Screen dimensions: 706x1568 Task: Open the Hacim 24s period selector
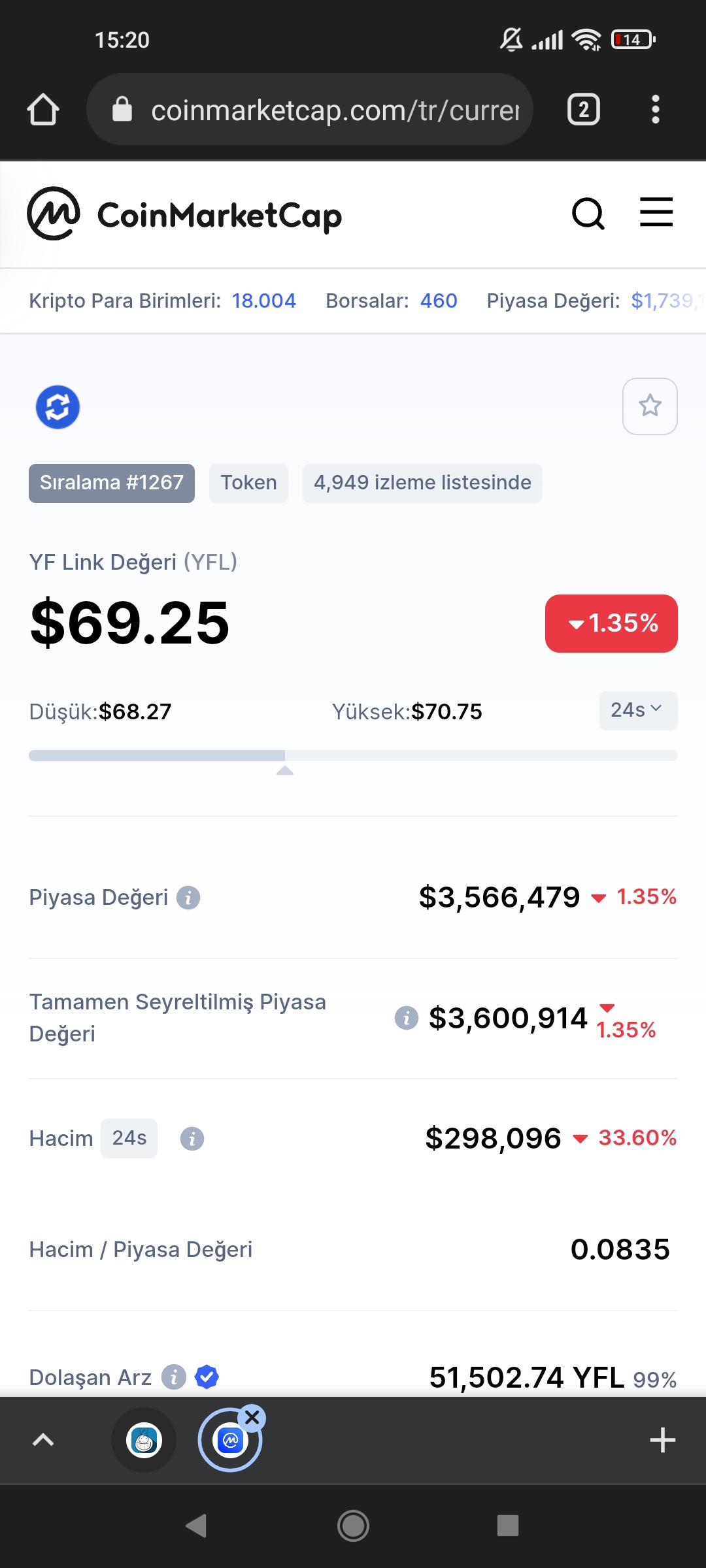[x=129, y=1138]
